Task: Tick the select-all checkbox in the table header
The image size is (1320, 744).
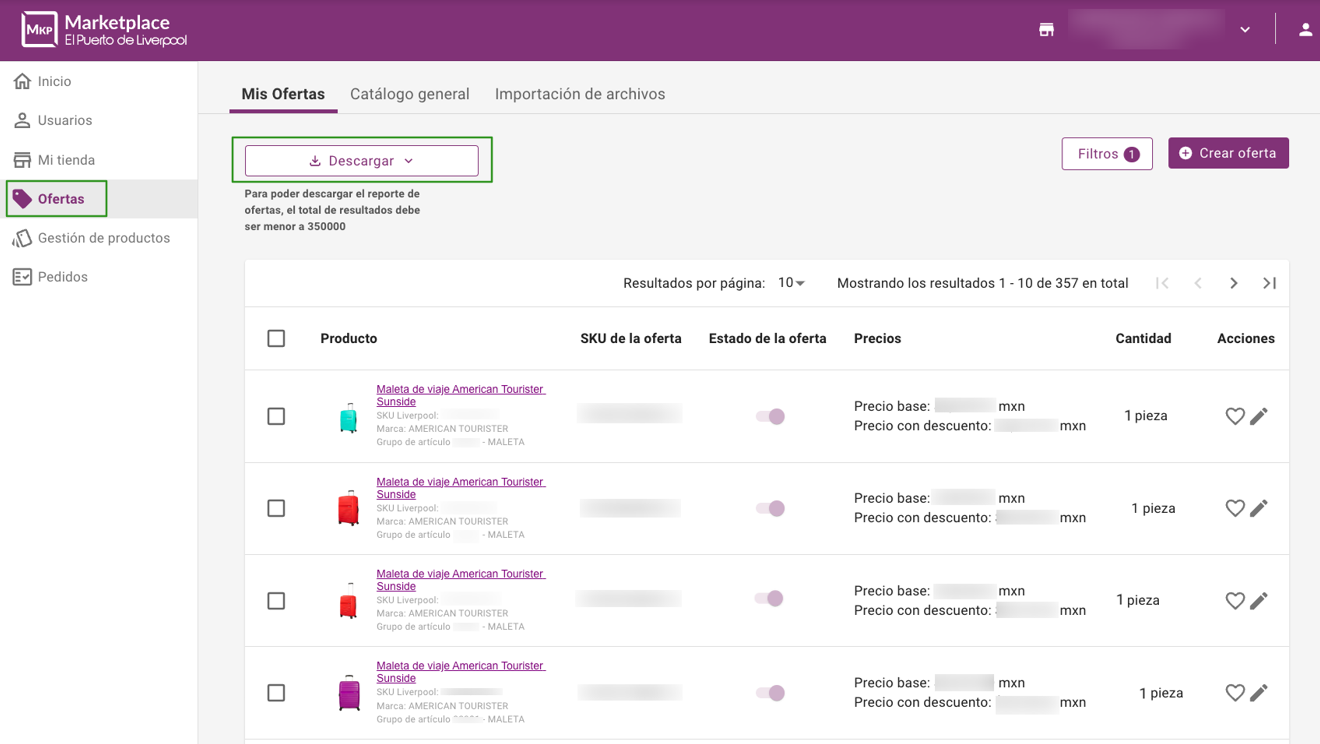Action: click(x=276, y=339)
